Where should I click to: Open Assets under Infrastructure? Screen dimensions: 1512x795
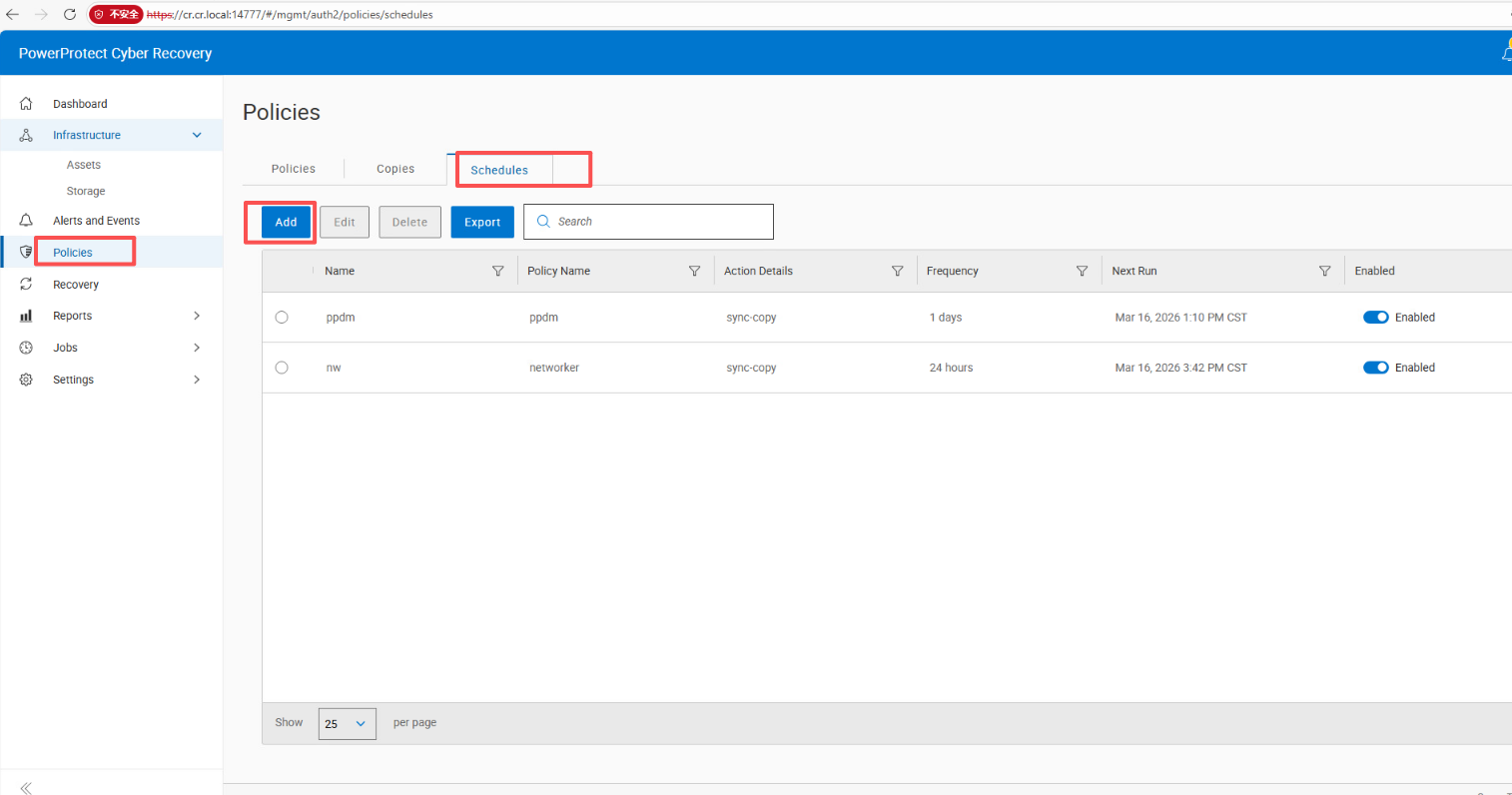click(84, 165)
